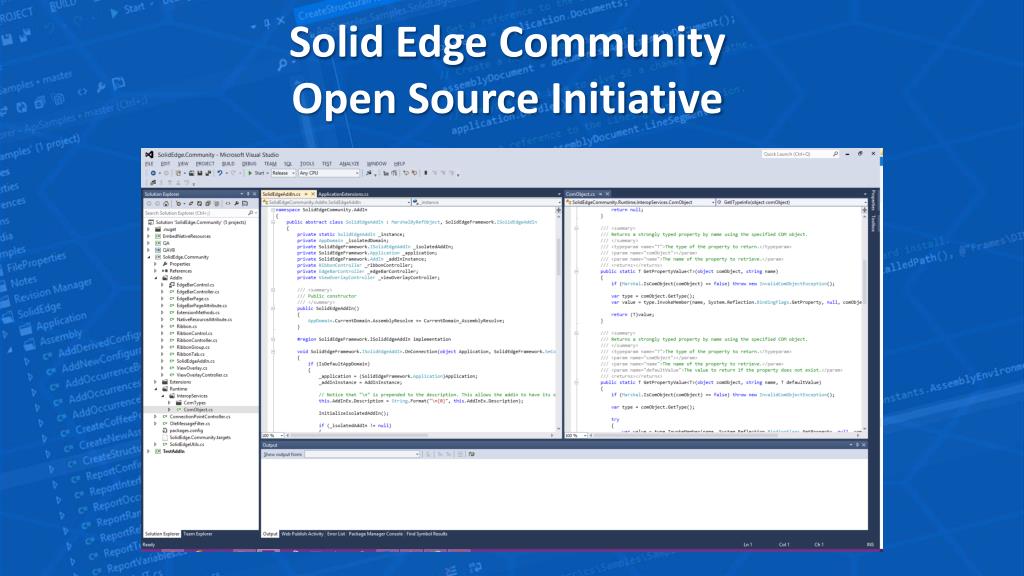Close the ComObject.cs editor tab
The image size is (1024, 576).
[x=607, y=194]
